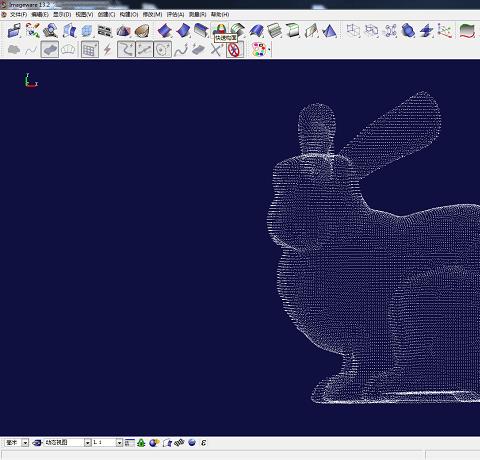Click the gray X cross icon
The width and height of the screenshot is (480, 460).
[x=216, y=50]
